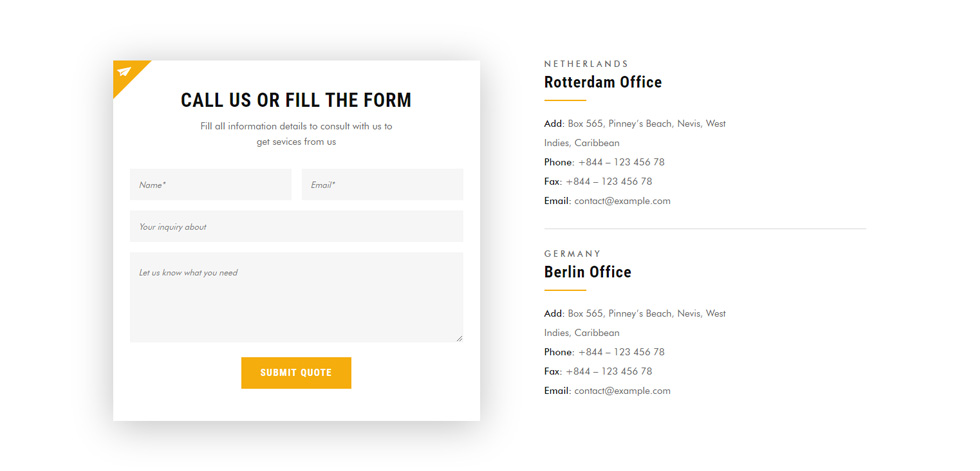Click 'Indies, Caribbean' under Berlin Office

[582, 333]
